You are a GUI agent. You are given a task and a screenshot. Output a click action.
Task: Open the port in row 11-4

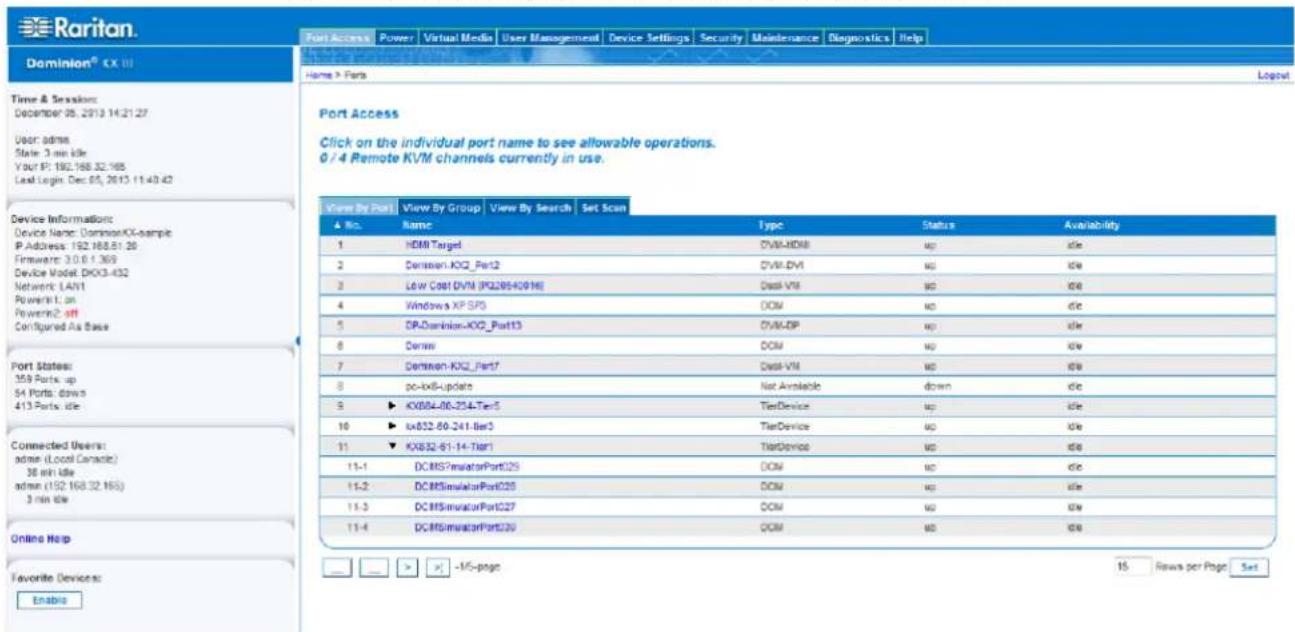point(467,526)
